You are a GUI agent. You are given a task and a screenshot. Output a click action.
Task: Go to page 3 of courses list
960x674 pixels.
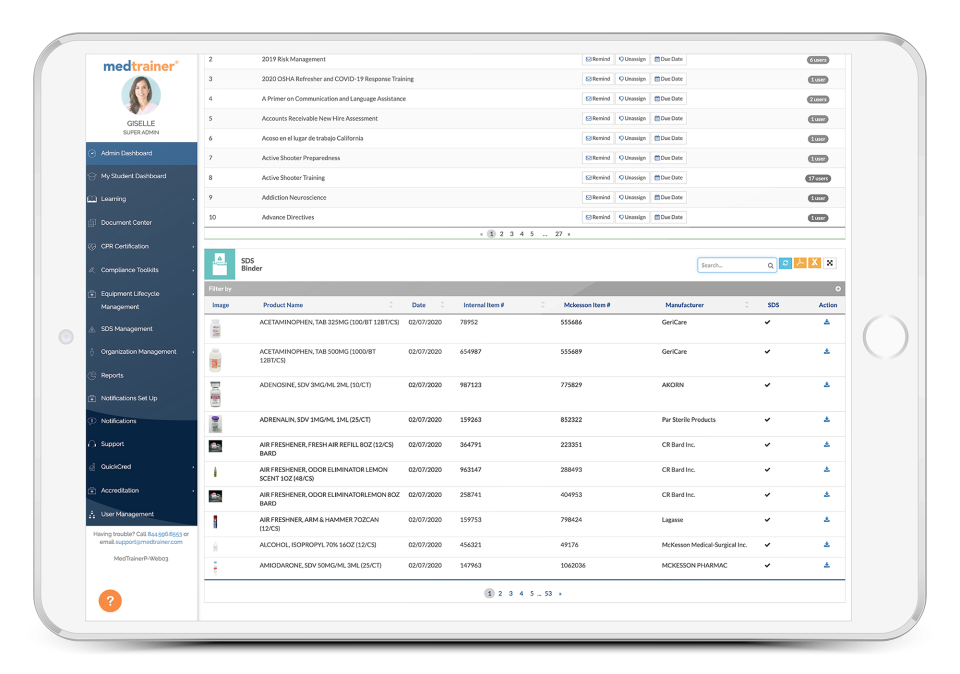[512, 234]
